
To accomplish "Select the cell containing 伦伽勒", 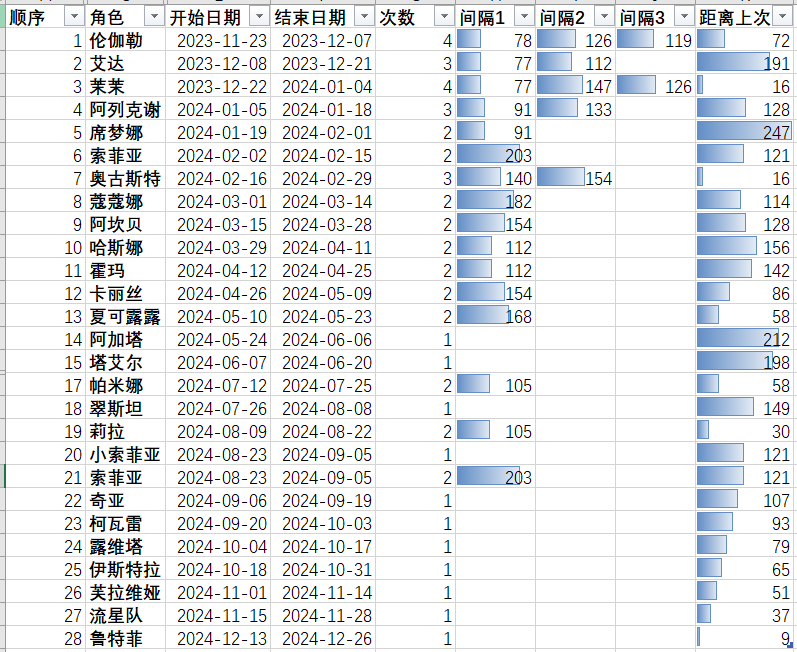I will pyautogui.click(x=126, y=40).
